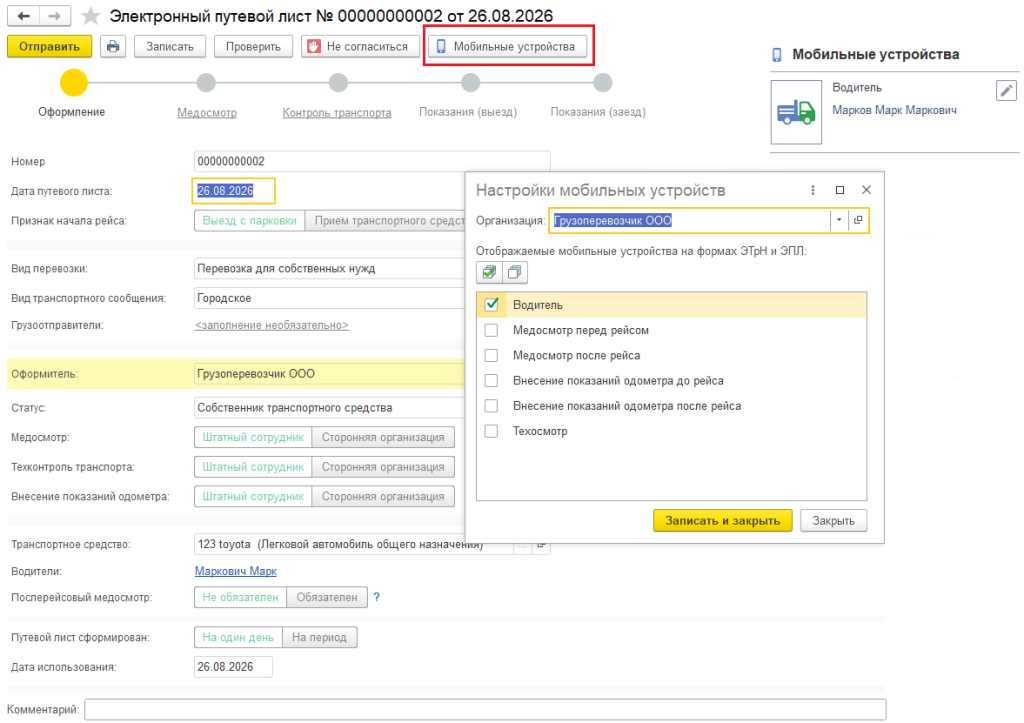1024x723 pixels.
Task: Check Внесение показаний одометра после рейса
Action: 491,406
